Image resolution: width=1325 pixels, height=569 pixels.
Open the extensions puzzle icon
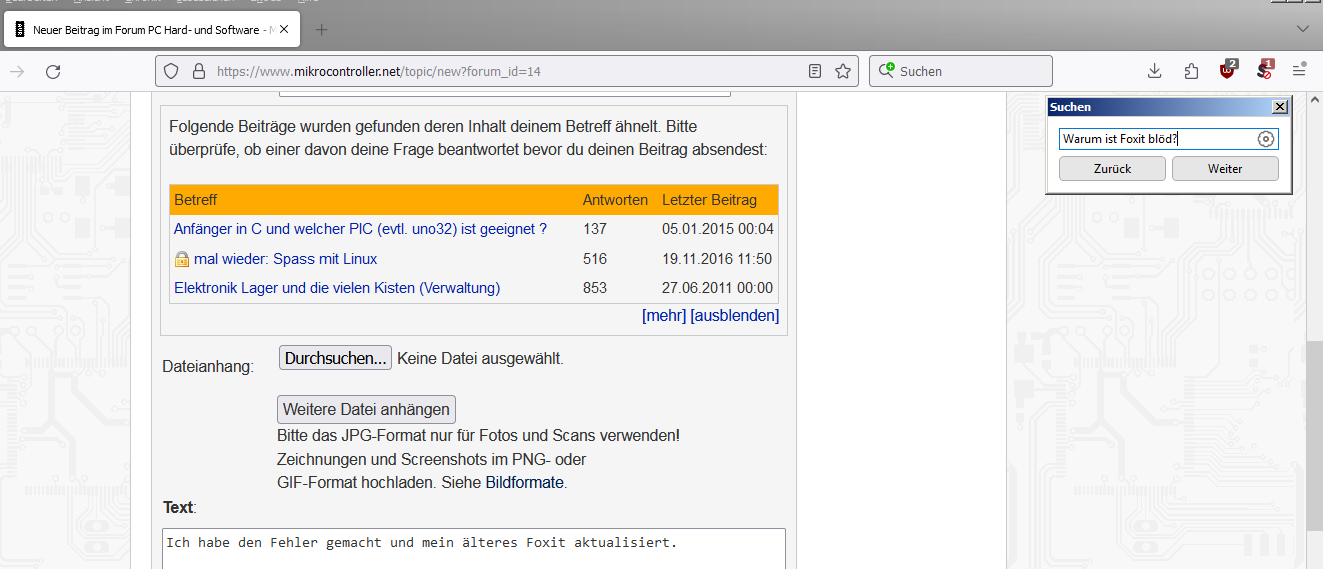(x=1191, y=71)
